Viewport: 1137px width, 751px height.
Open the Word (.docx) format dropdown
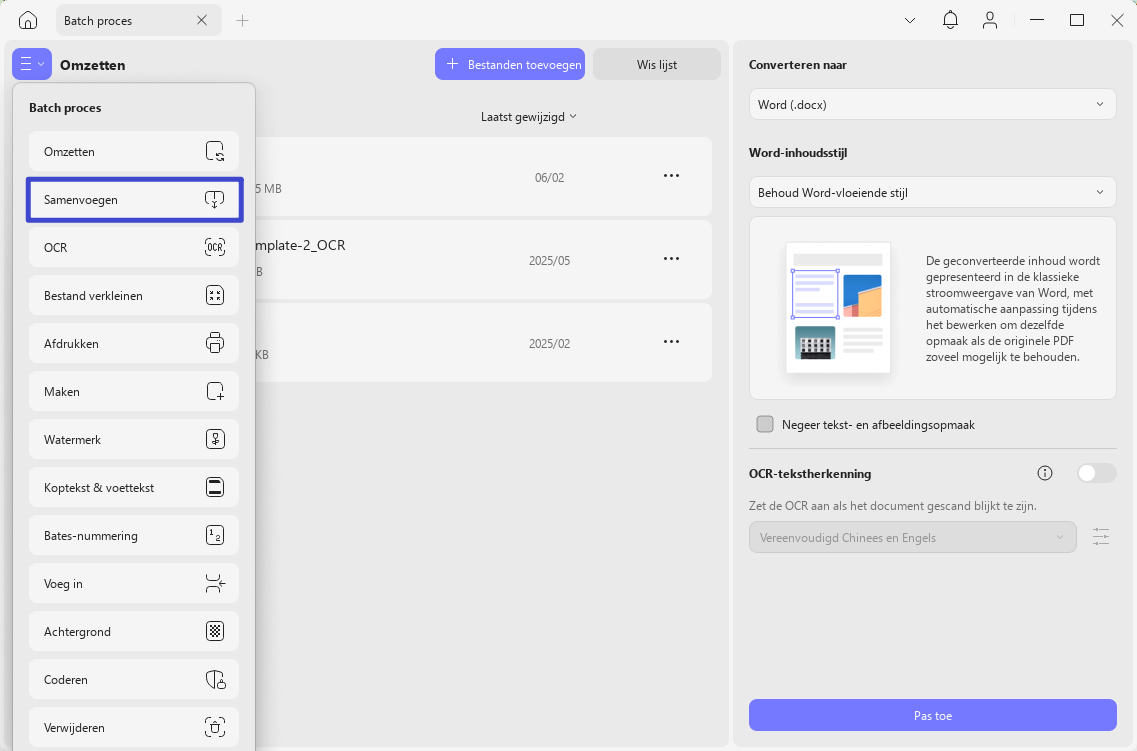(x=933, y=104)
